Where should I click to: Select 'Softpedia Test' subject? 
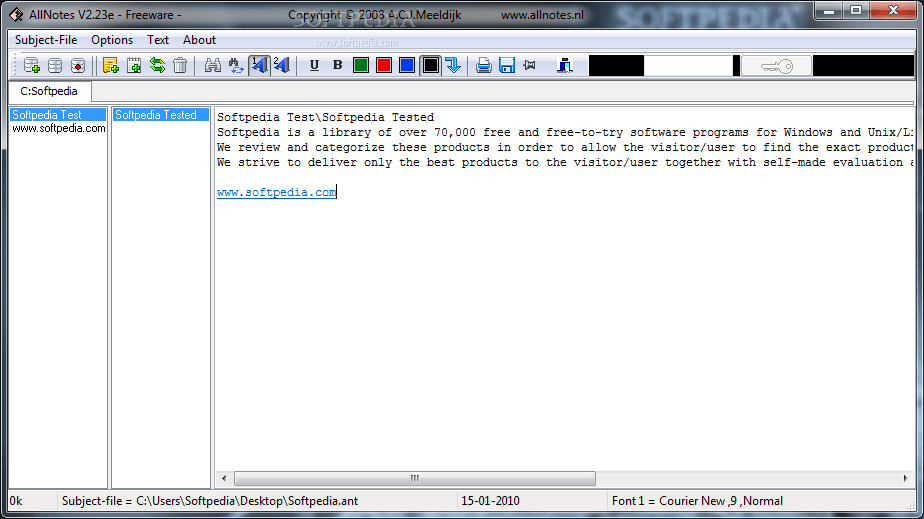58,115
